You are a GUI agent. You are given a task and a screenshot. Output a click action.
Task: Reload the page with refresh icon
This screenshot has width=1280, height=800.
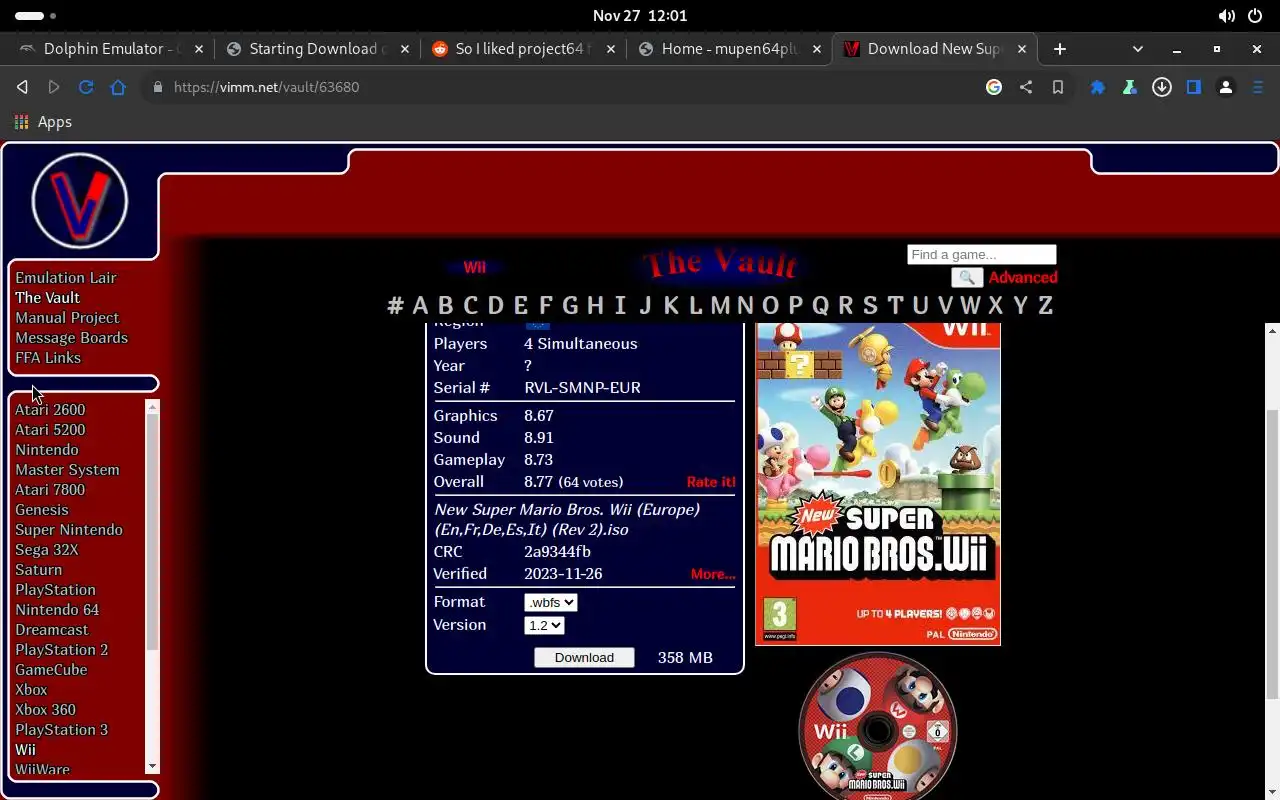[x=86, y=87]
